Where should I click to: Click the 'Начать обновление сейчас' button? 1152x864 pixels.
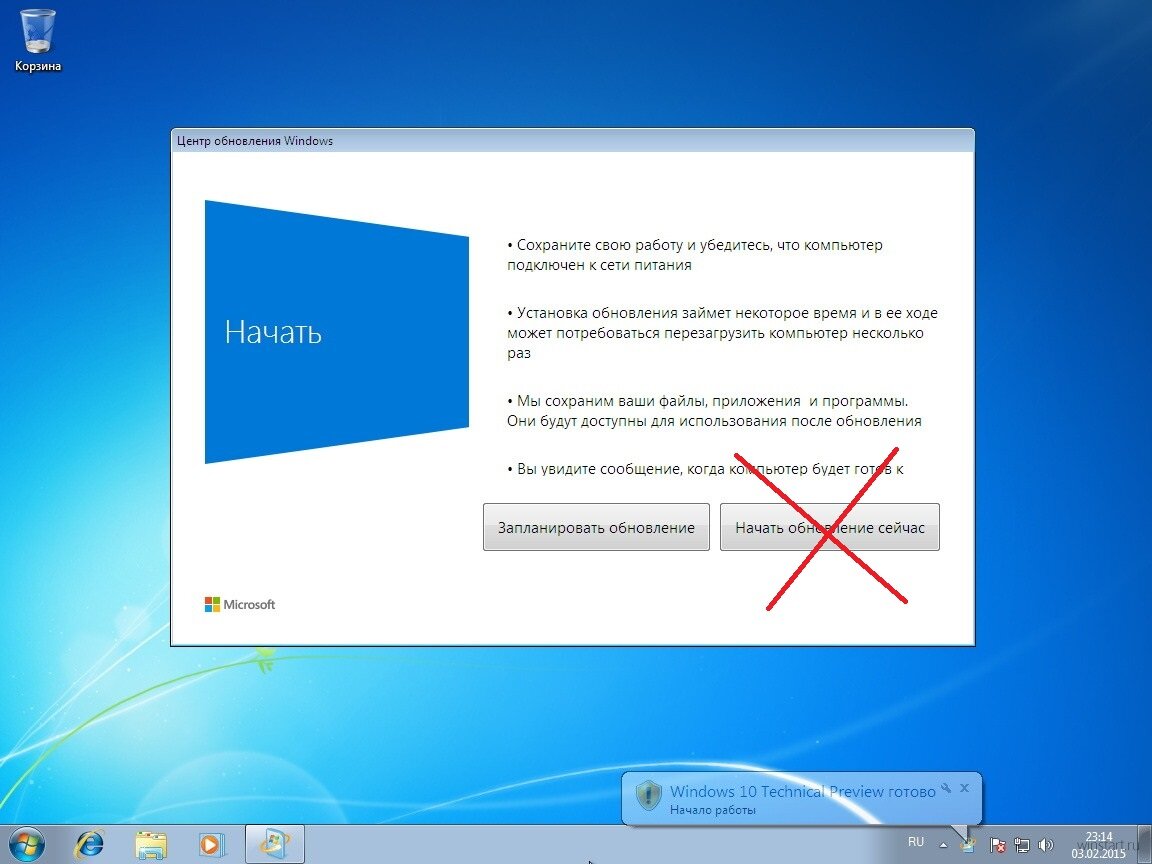(x=829, y=527)
